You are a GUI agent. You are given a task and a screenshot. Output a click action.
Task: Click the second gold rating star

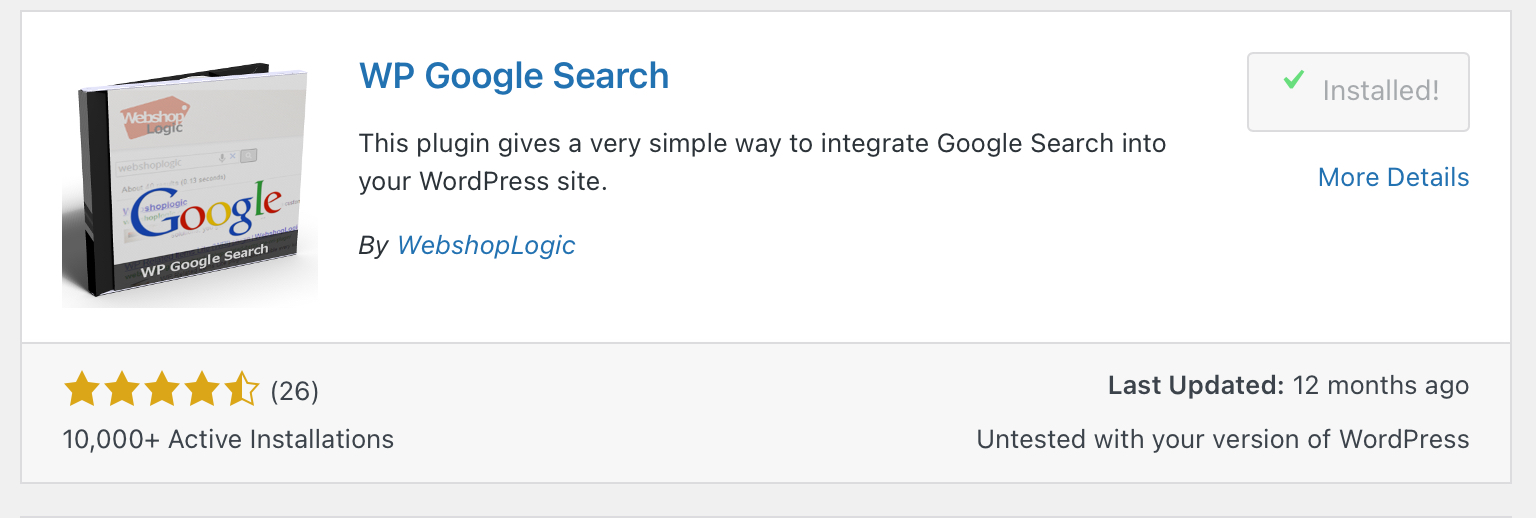[121, 390]
